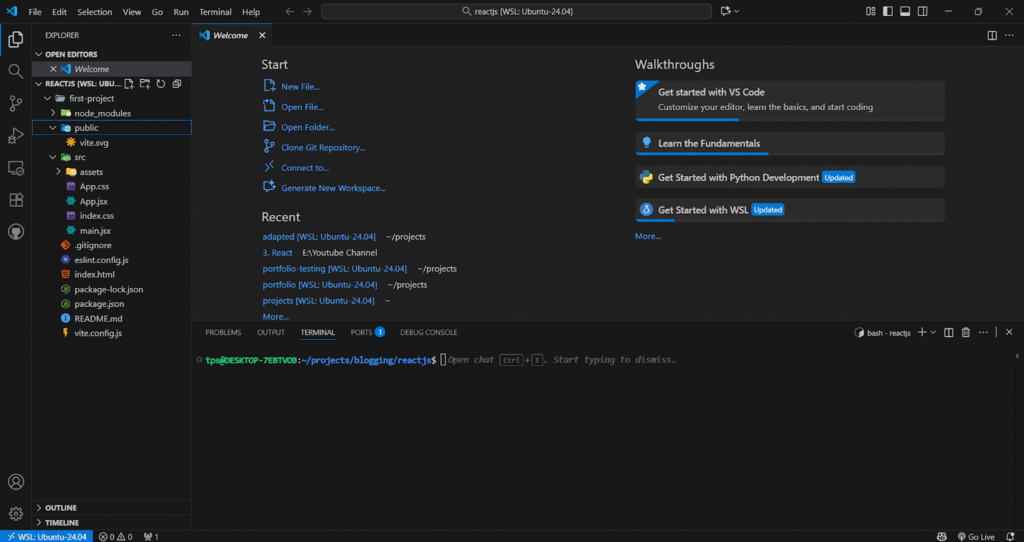Toggle the primary side bar visibility

(x=888, y=12)
